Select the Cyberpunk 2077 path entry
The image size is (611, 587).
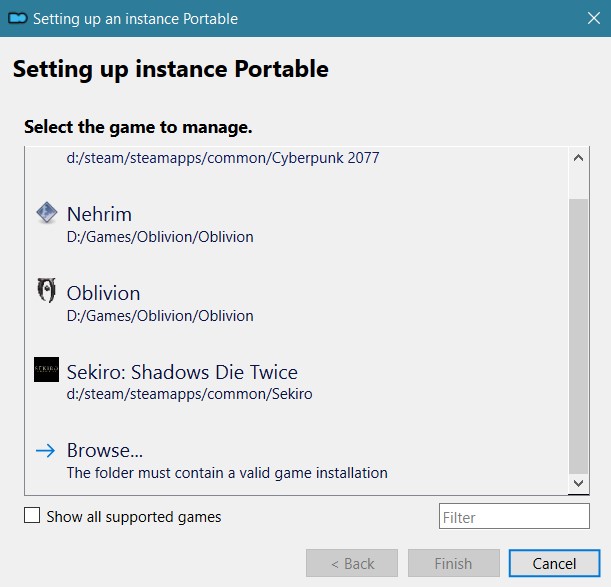(x=223, y=158)
